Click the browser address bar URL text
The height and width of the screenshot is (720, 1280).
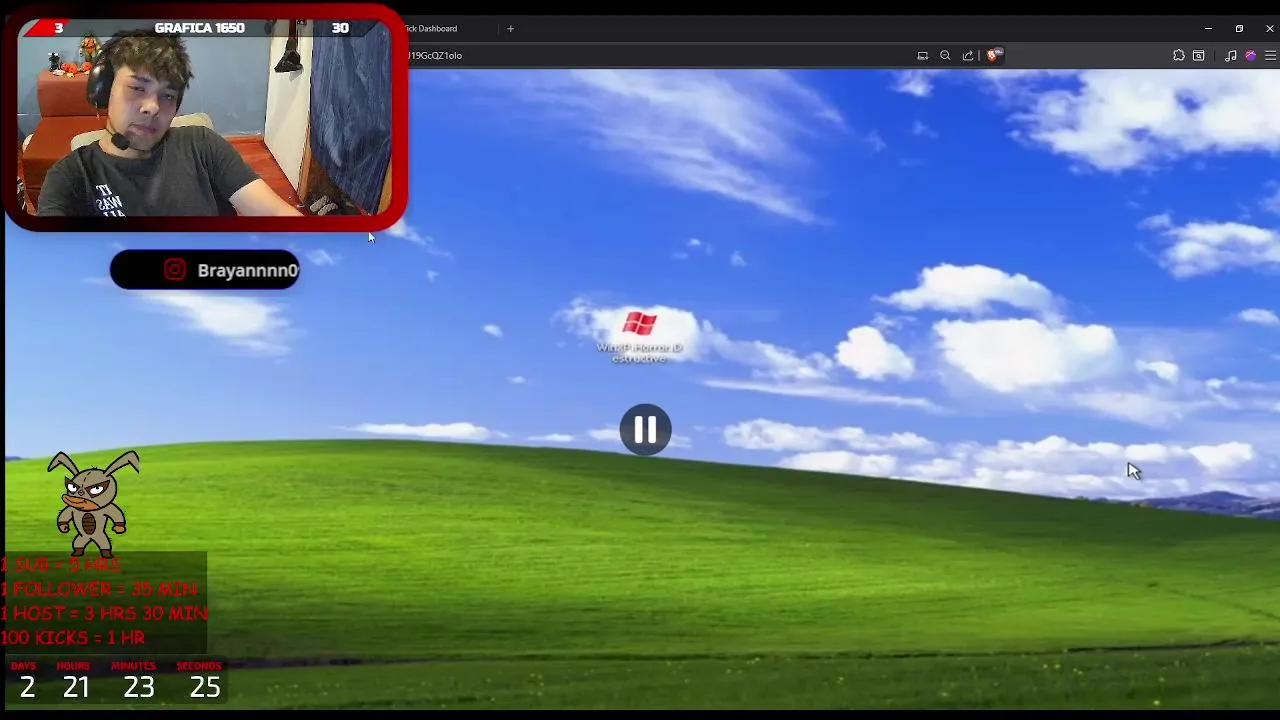click(435, 55)
